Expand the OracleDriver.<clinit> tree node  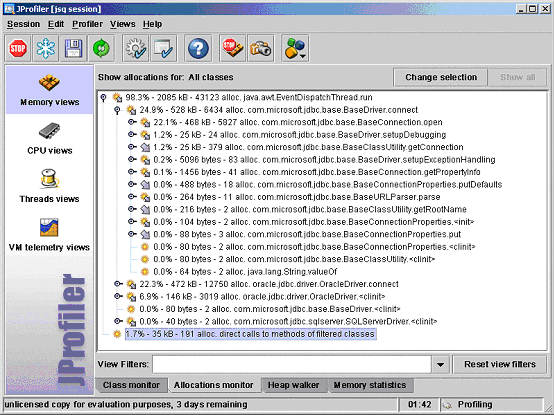118,296
